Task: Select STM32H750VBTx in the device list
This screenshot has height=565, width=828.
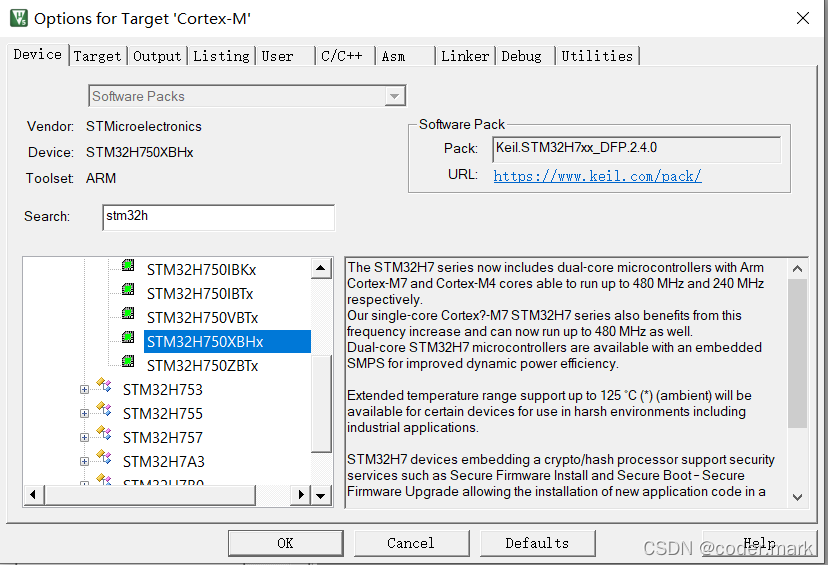Action: pos(202,318)
